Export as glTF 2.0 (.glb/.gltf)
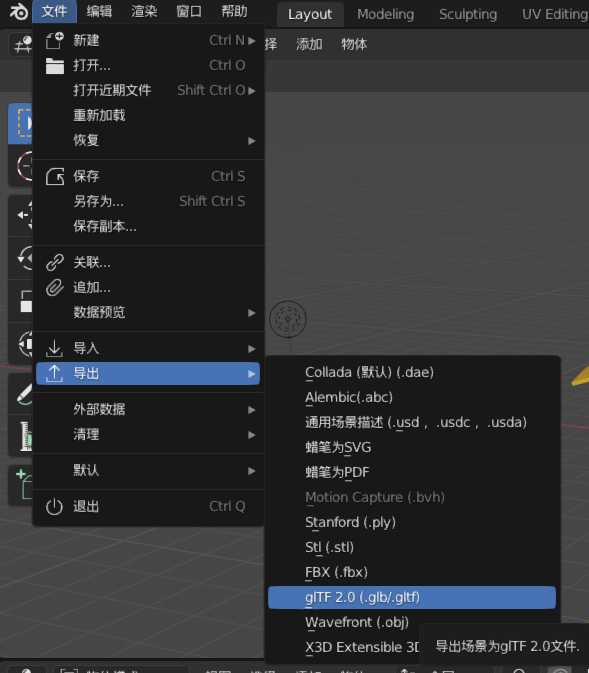This screenshot has width=589, height=673. (412, 597)
